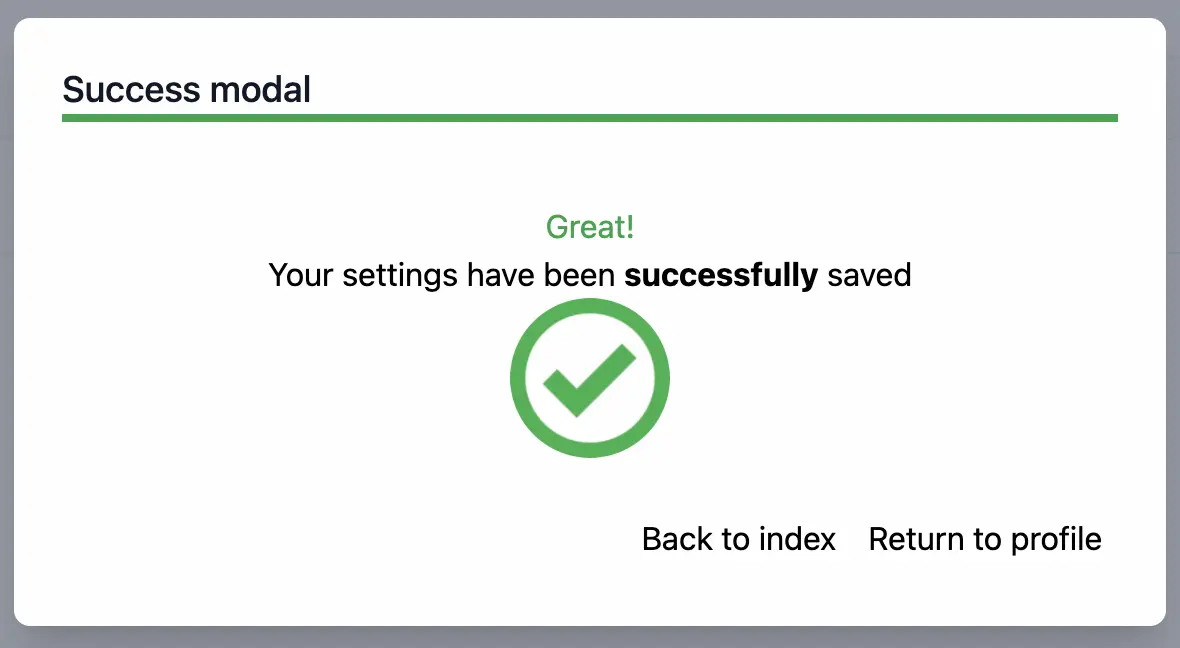This screenshot has width=1180, height=648.
Task: Click the words have been in the message
Action: [x=541, y=274]
